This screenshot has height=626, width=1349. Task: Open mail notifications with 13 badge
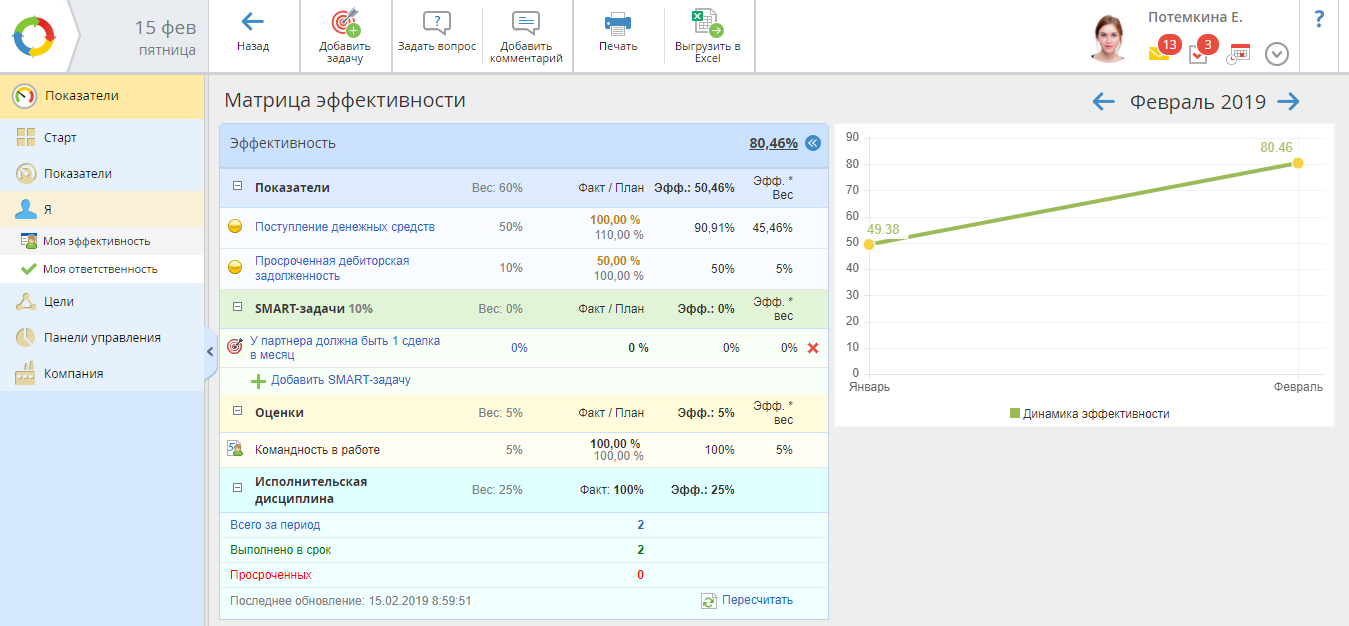1160,52
